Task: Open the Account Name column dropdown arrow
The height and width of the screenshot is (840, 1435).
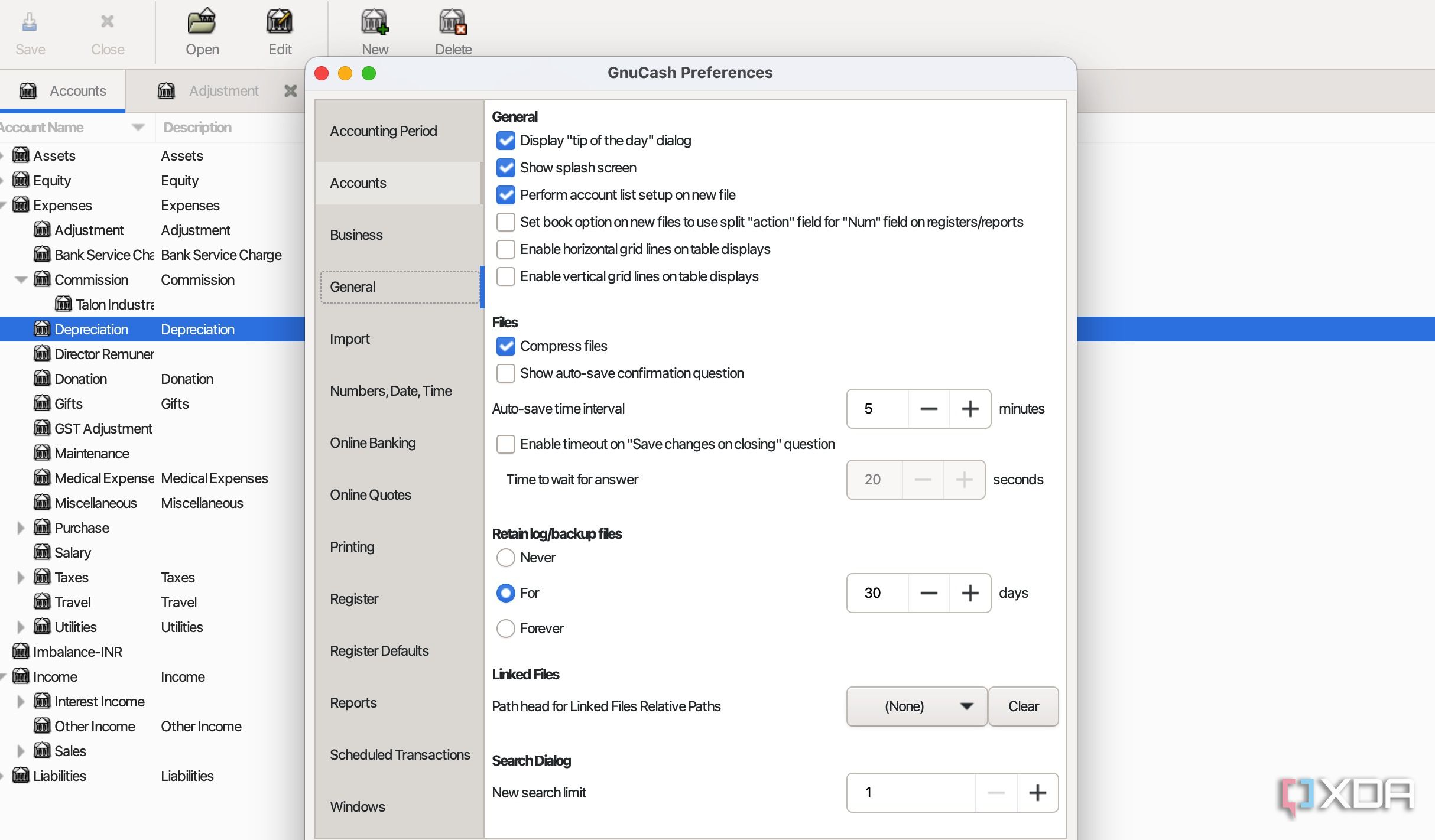Action: 138,128
